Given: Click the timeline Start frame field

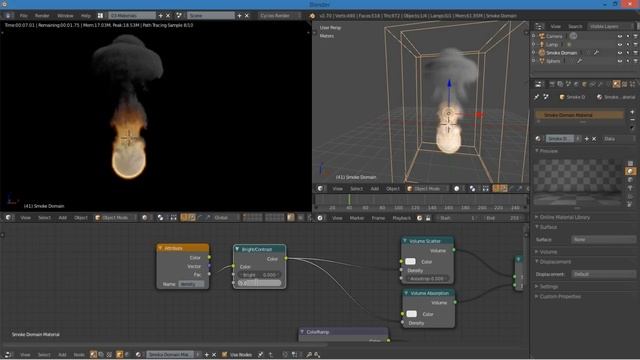Looking at the screenshot, I should pyautogui.click(x=457, y=218).
